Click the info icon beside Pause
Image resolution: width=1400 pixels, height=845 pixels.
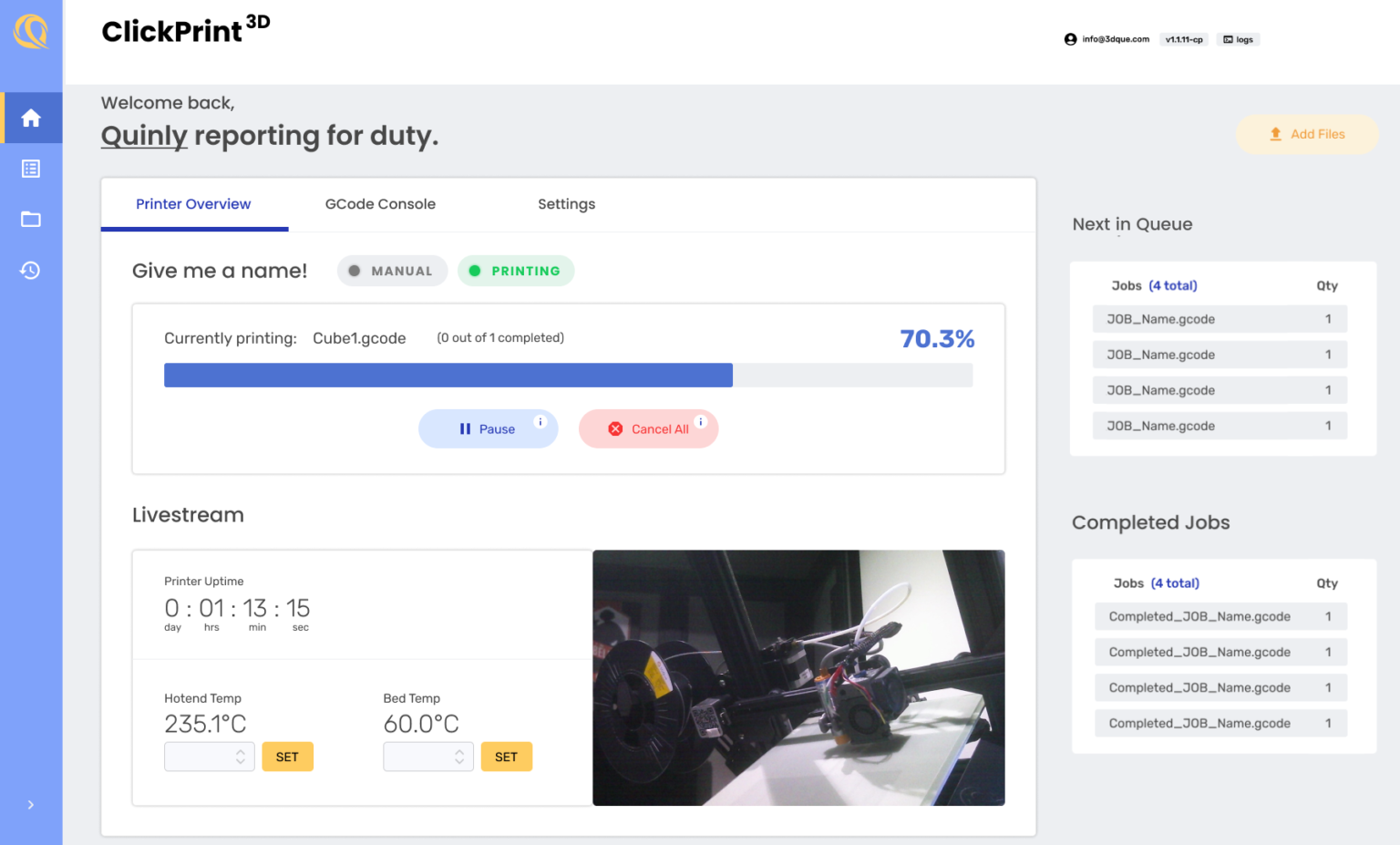click(540, 421)
